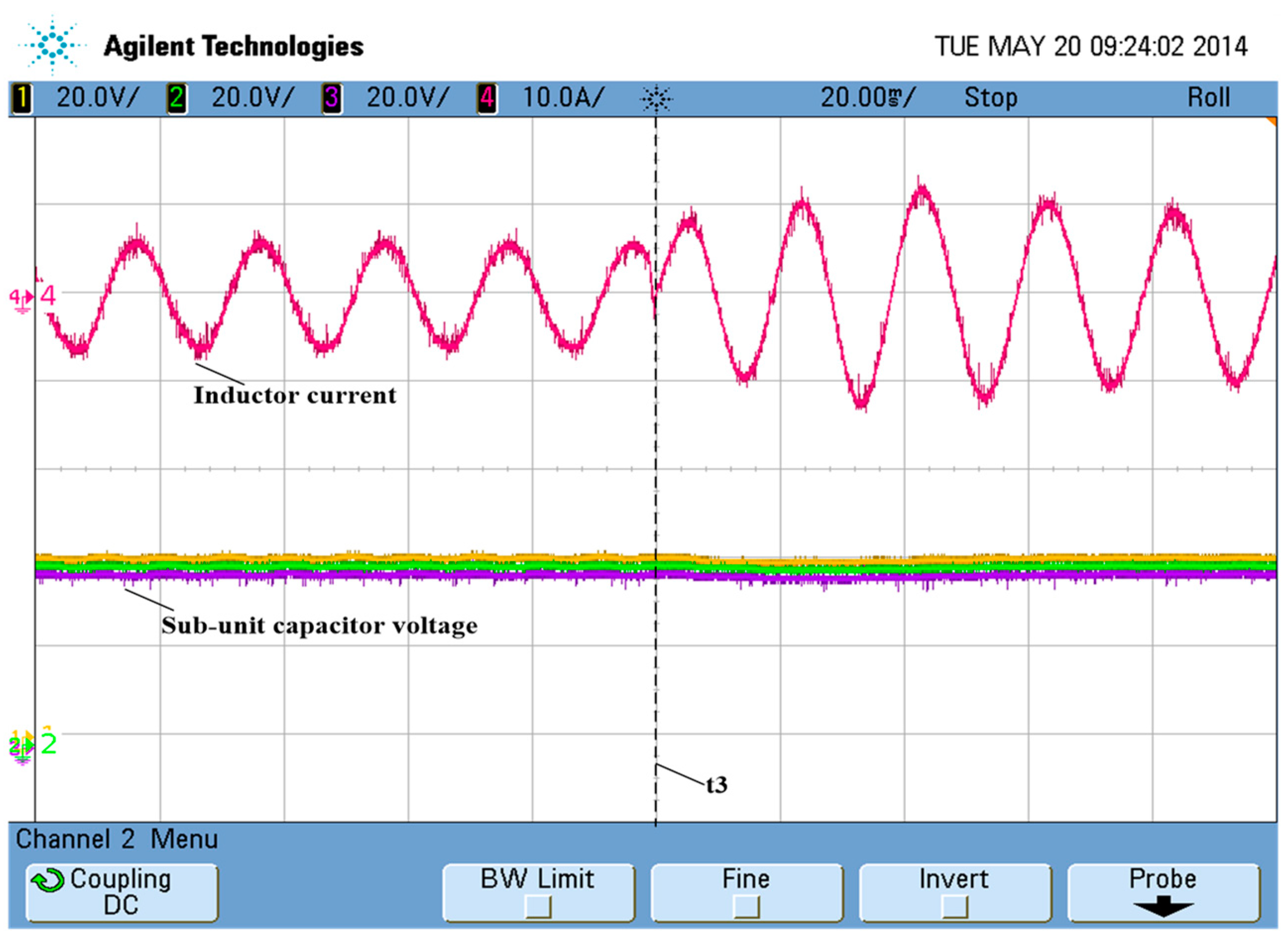Enable the Fine adjustment checkbox

click(x=746, y=907)
